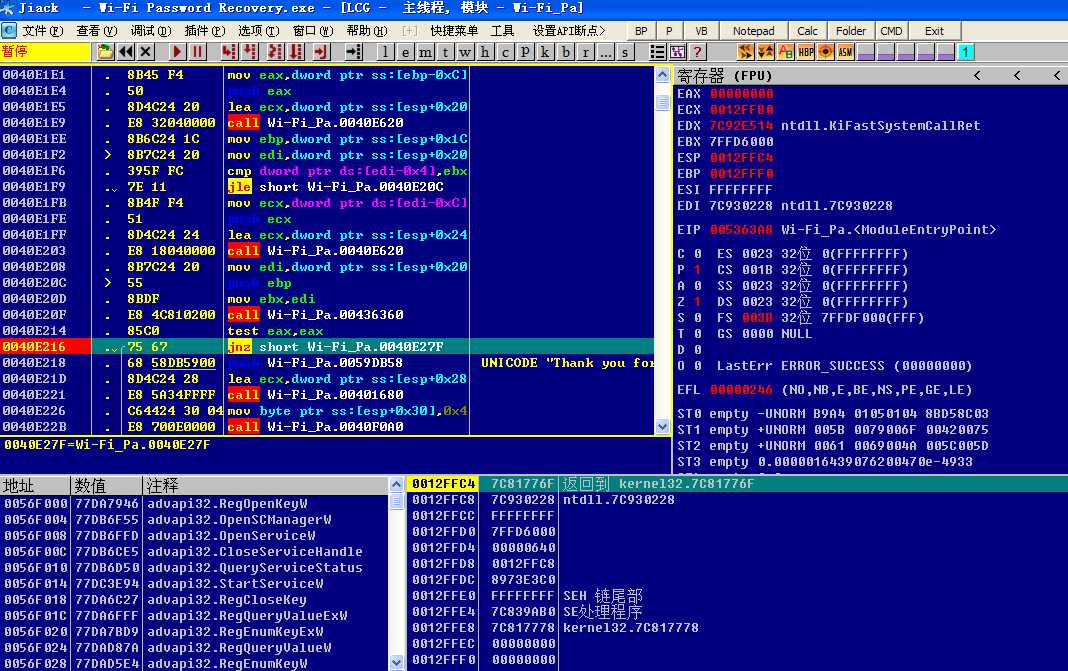This screenshot has width=1068, height=671.
Task: Open Breakpoints window with 'b' button
Action: 565,52
